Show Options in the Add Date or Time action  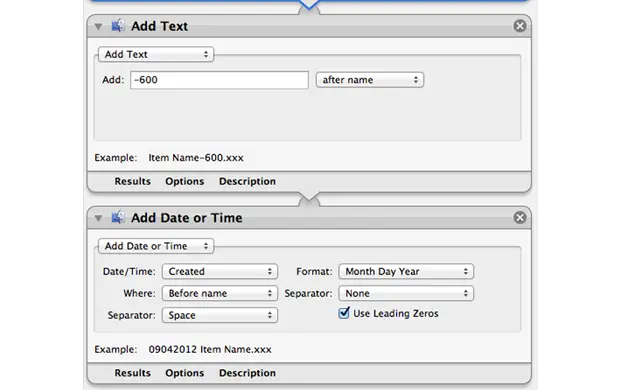click(x=185, y=373)
